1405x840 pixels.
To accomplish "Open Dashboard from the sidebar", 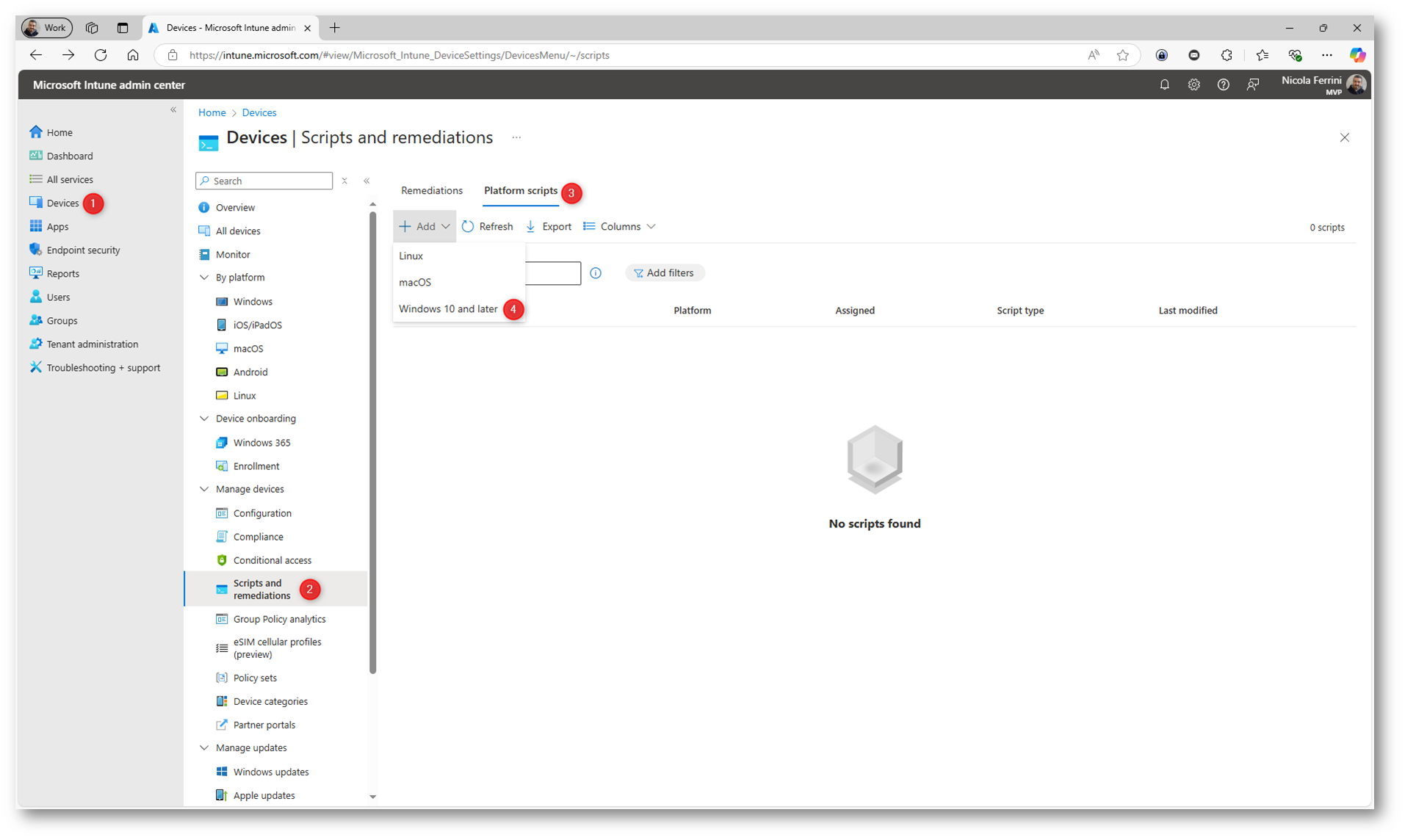I will [x=62, y=156].
